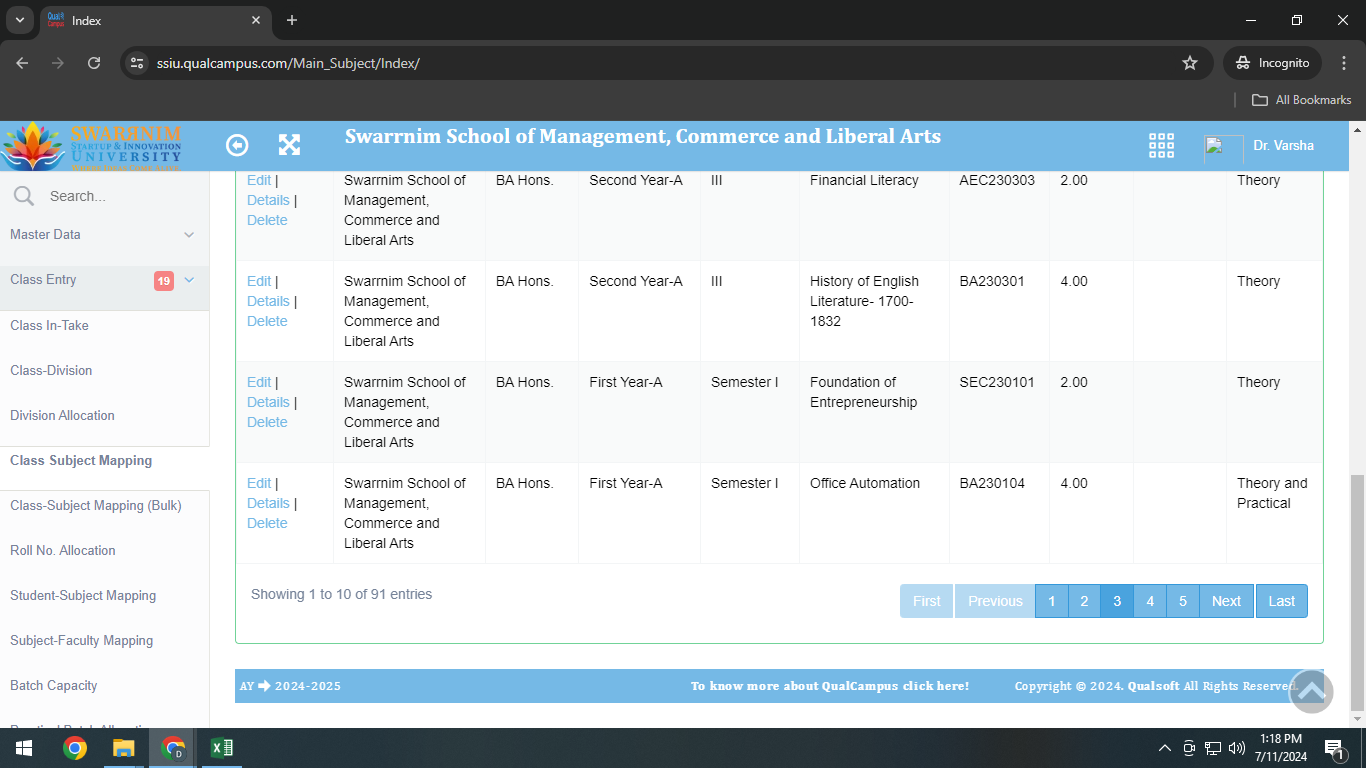
Task: Edit the Office Automation row
Action: pyautogui.click(x=259, y=483)
